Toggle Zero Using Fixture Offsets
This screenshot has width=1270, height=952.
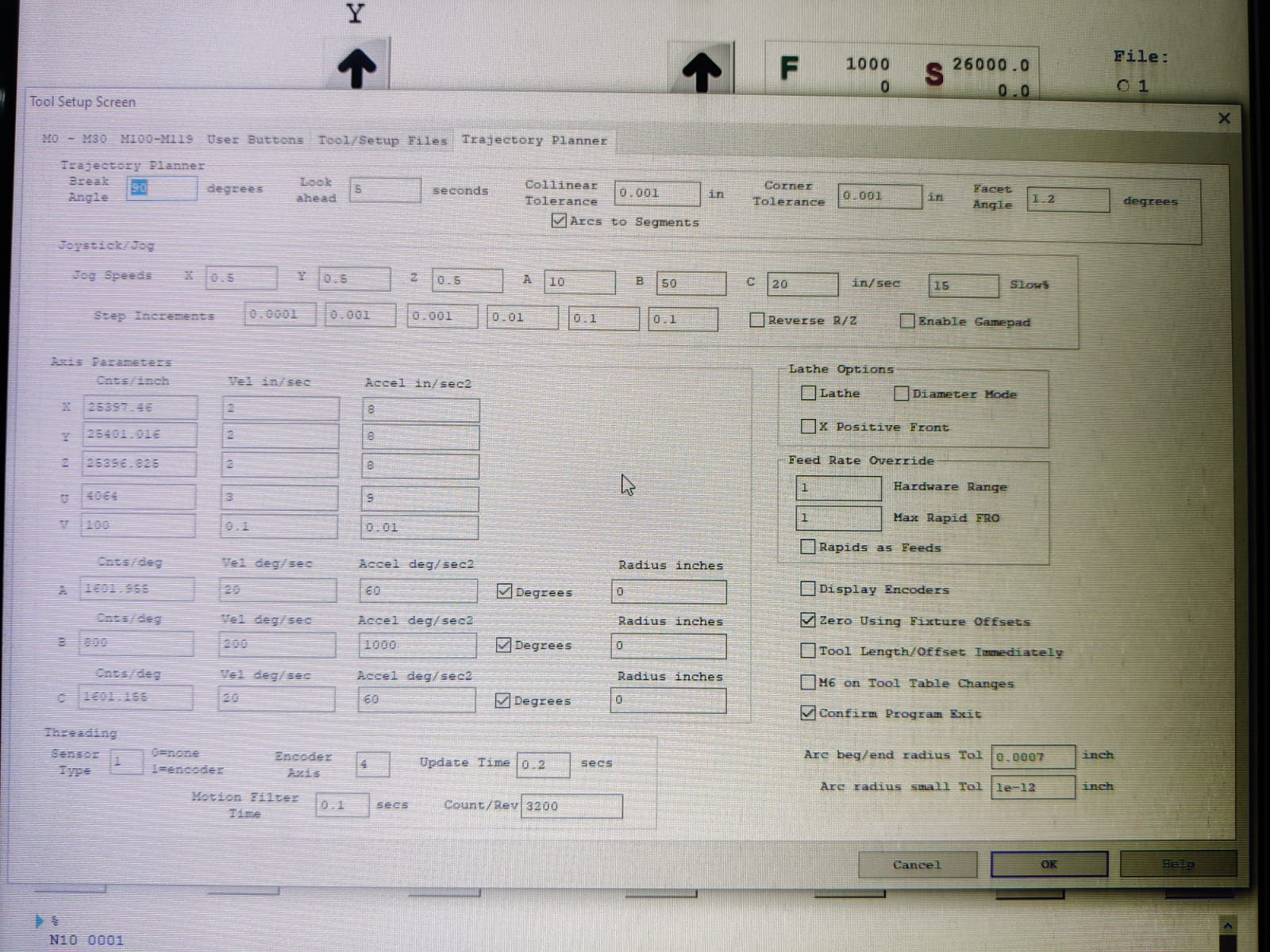[x=808, y=620]
